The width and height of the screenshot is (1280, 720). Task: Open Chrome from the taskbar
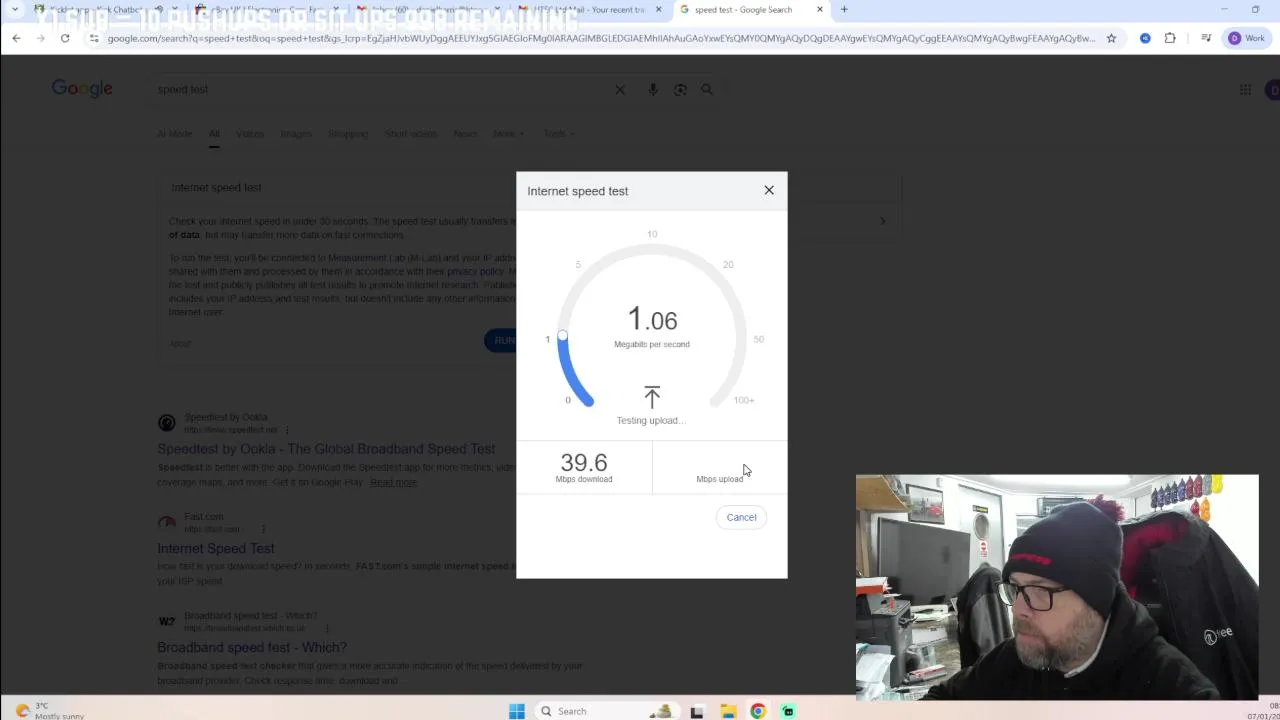pyautogui.click(x=758, y=711)
